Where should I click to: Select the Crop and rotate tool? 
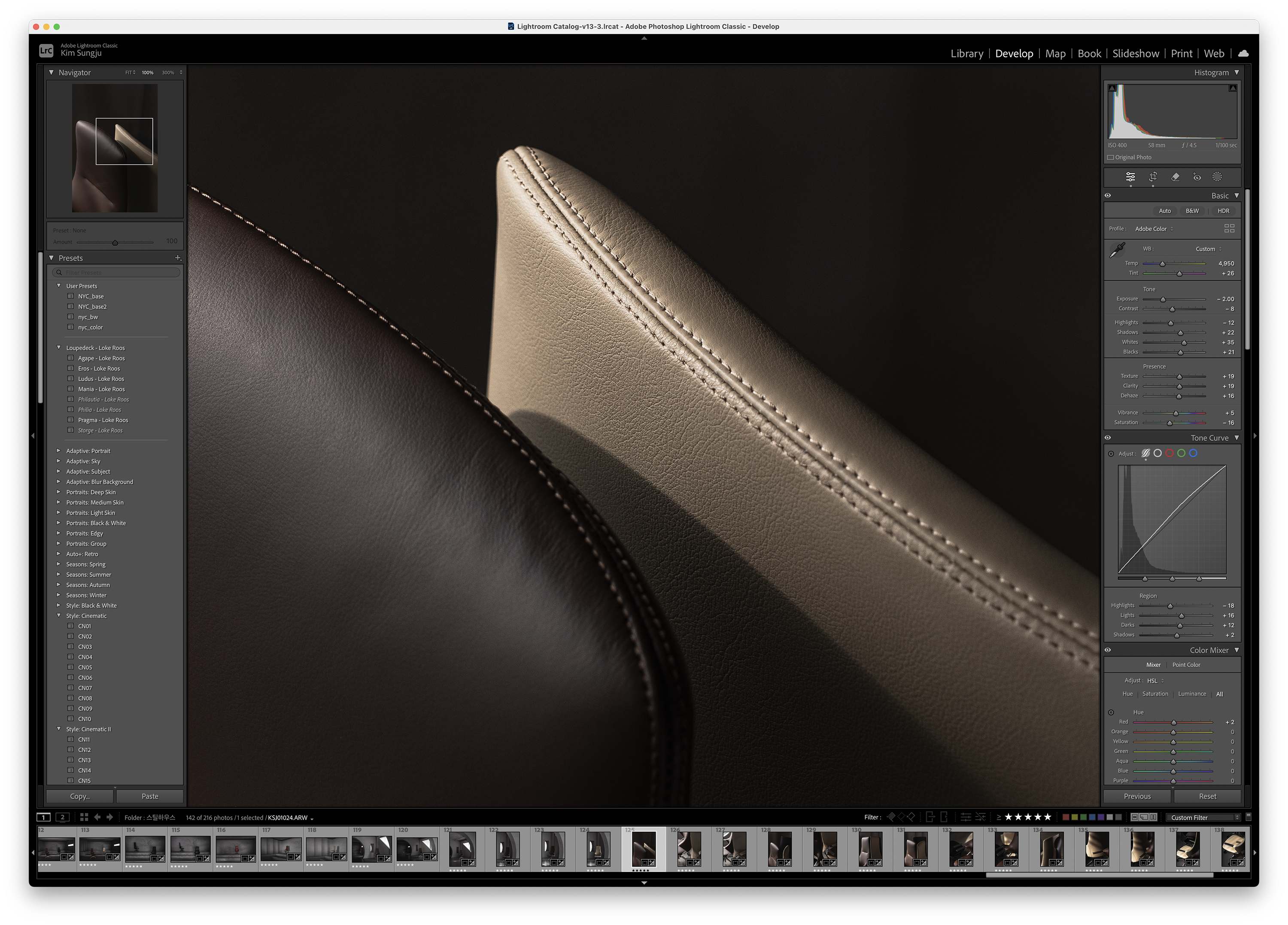[x=1153, y=176]
